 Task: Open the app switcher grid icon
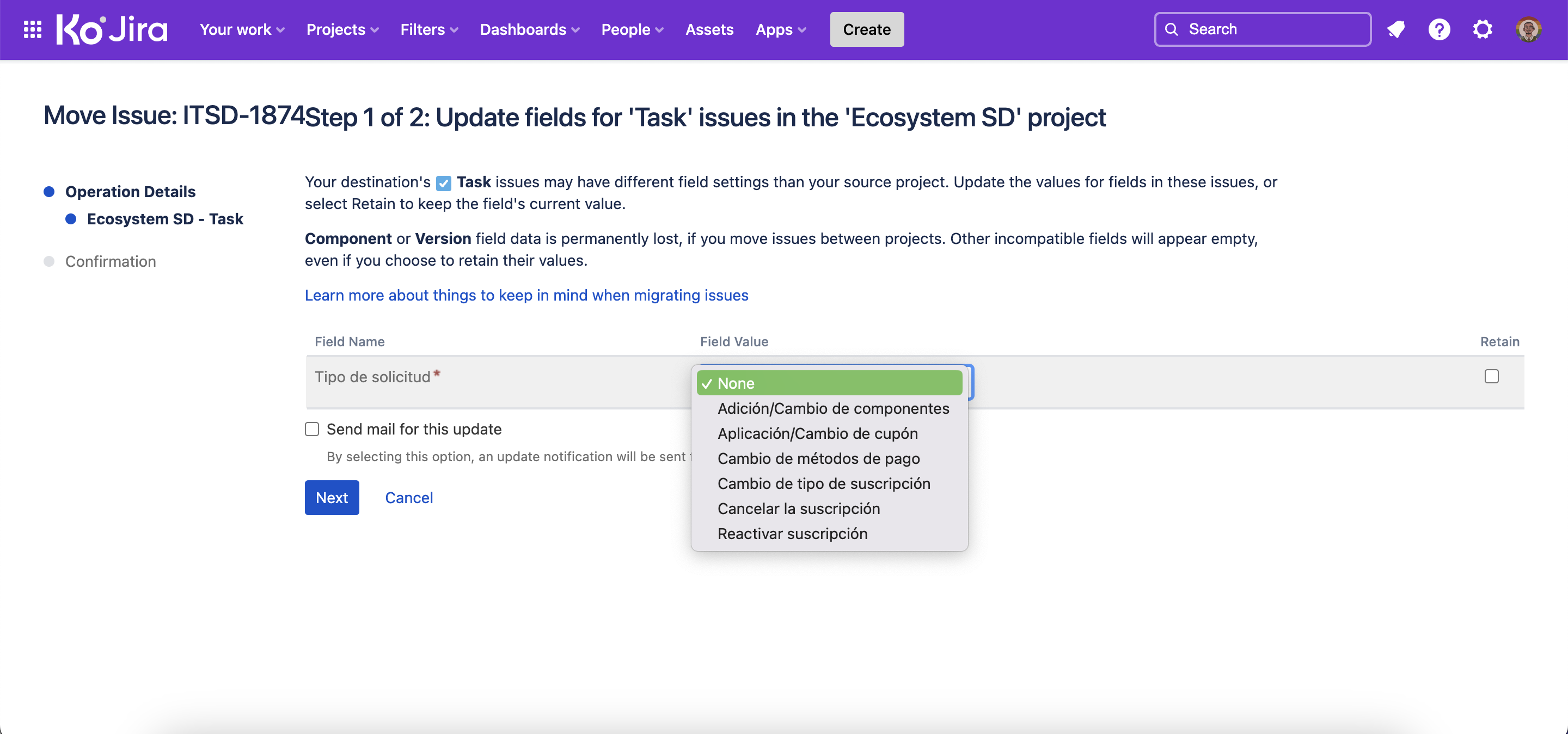(32, 29)
